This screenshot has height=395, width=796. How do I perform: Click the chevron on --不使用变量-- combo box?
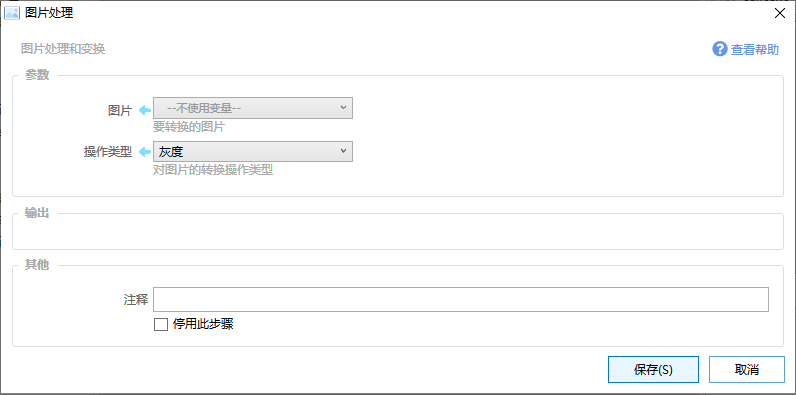click(x=343, y=108)
